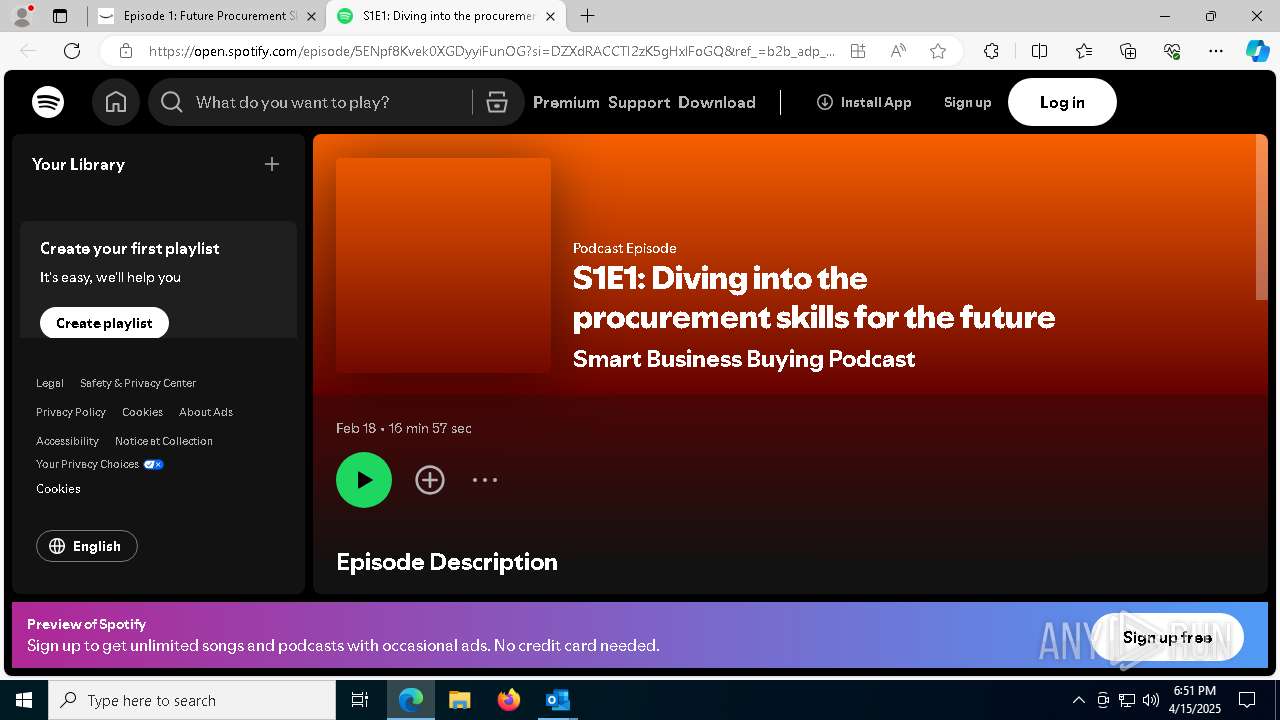Click the Spotify logo

coord(48,102)
